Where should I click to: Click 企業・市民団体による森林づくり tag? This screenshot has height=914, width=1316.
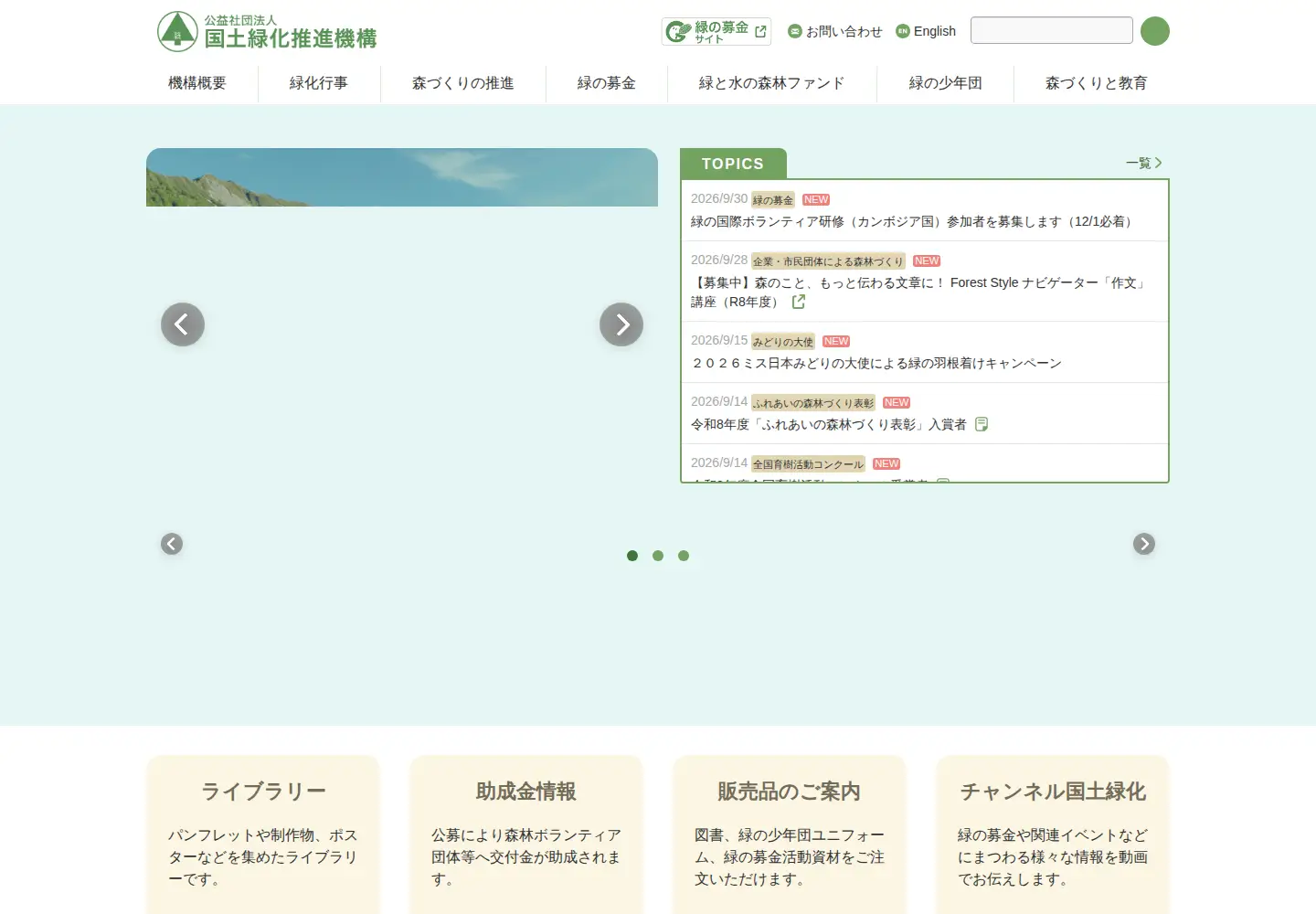click(828, 260)
